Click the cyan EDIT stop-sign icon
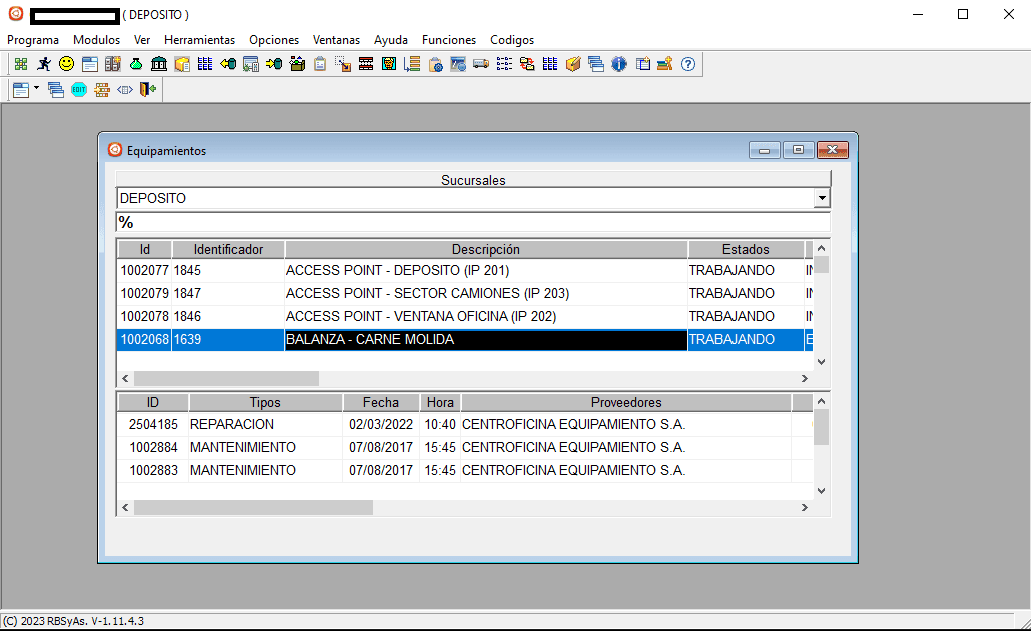Screen dimensions: 1031x631 tap(79, 89)
